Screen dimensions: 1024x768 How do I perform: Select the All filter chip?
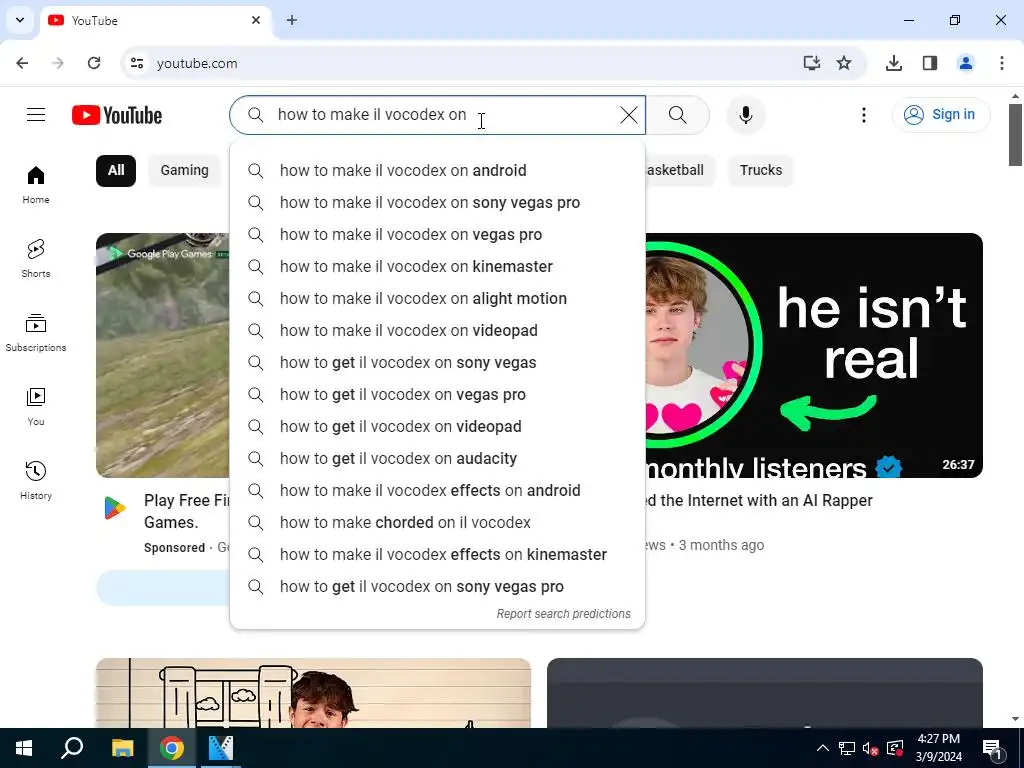coord(116,170)
